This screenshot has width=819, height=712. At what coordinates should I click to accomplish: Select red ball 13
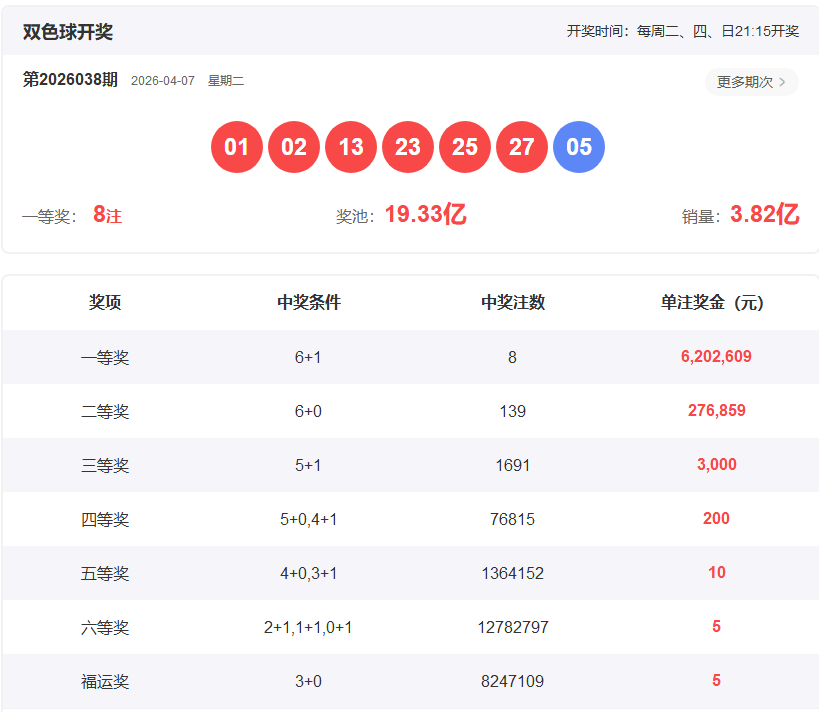pos(351,147)
